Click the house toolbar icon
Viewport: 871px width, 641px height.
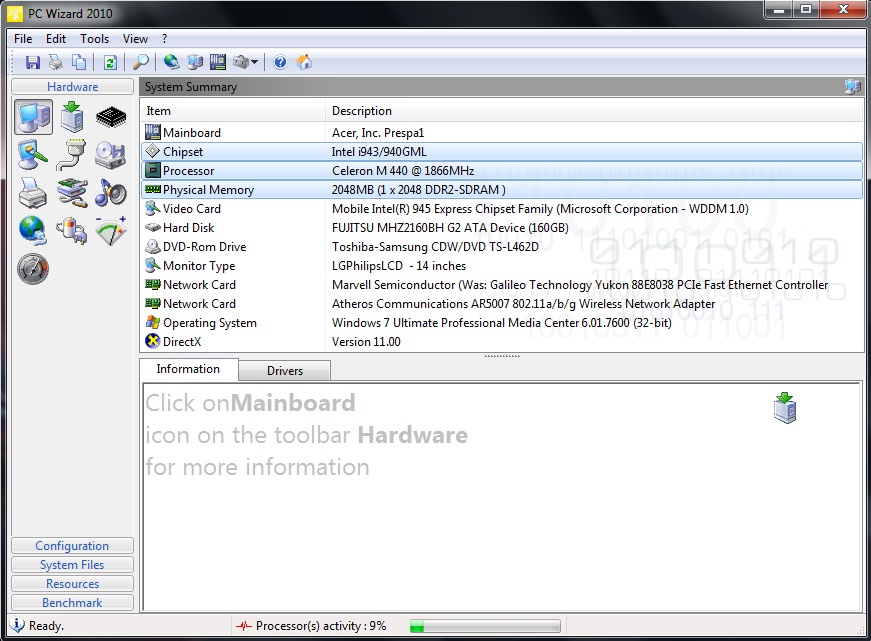tap(304, 62)
